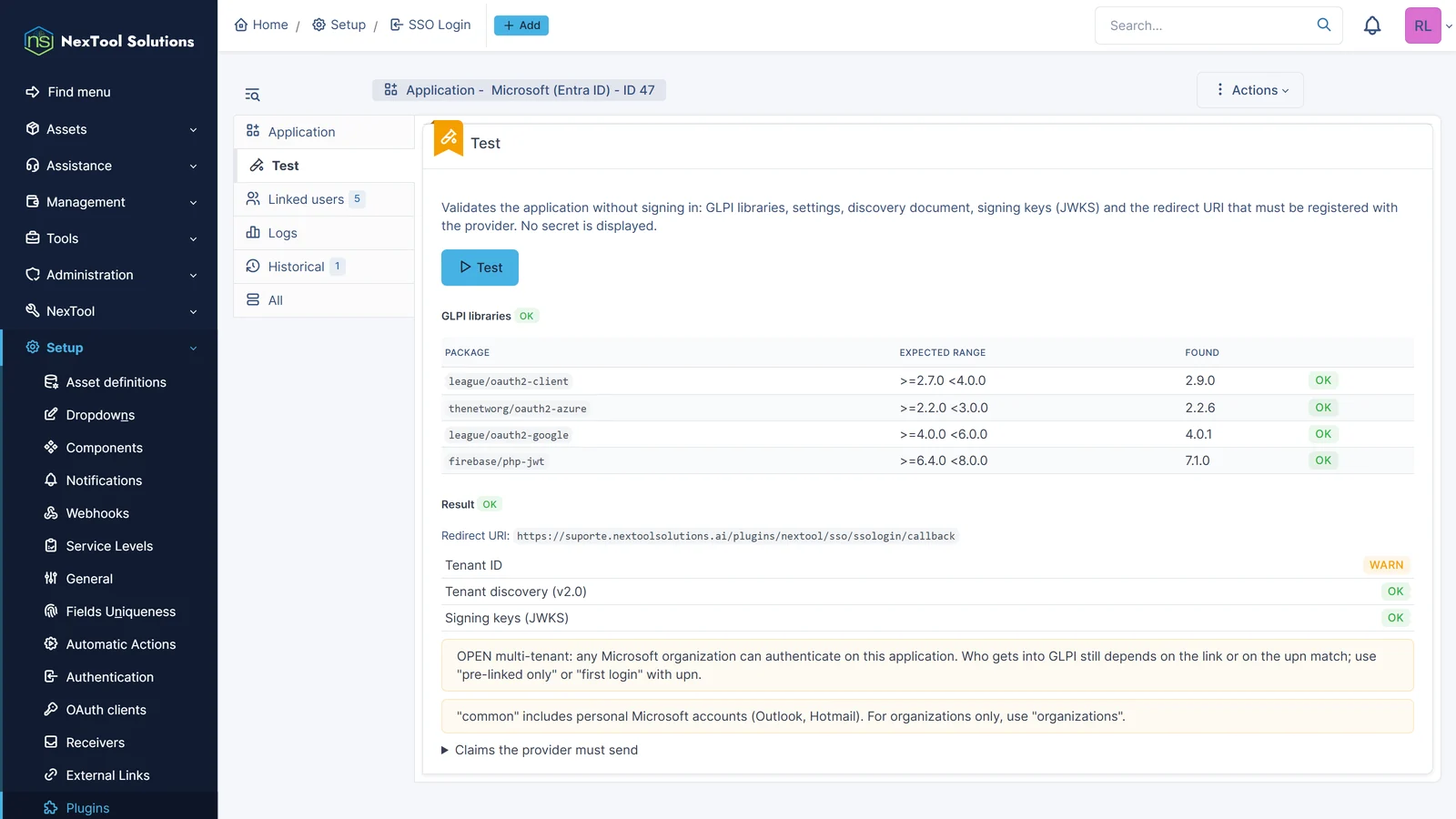1456x819 pixels.
Task: Select the redirect URI callback text
Action: click(736, 536)
